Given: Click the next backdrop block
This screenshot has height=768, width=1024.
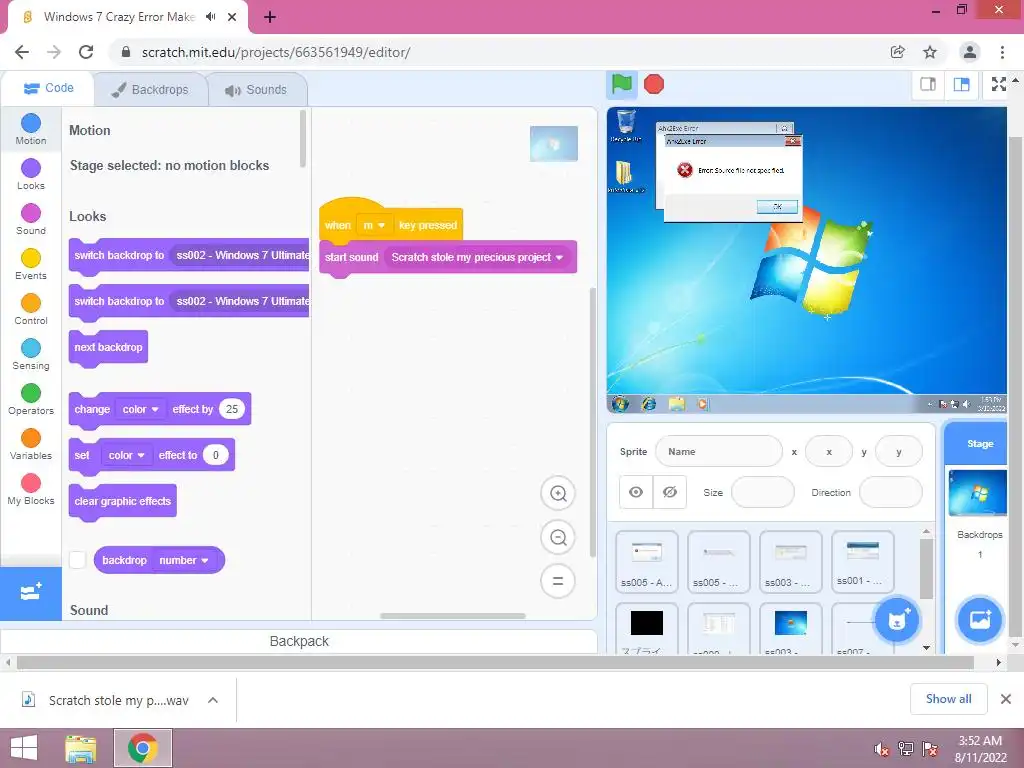Looking at the screenshot, I should coord(108,347).
